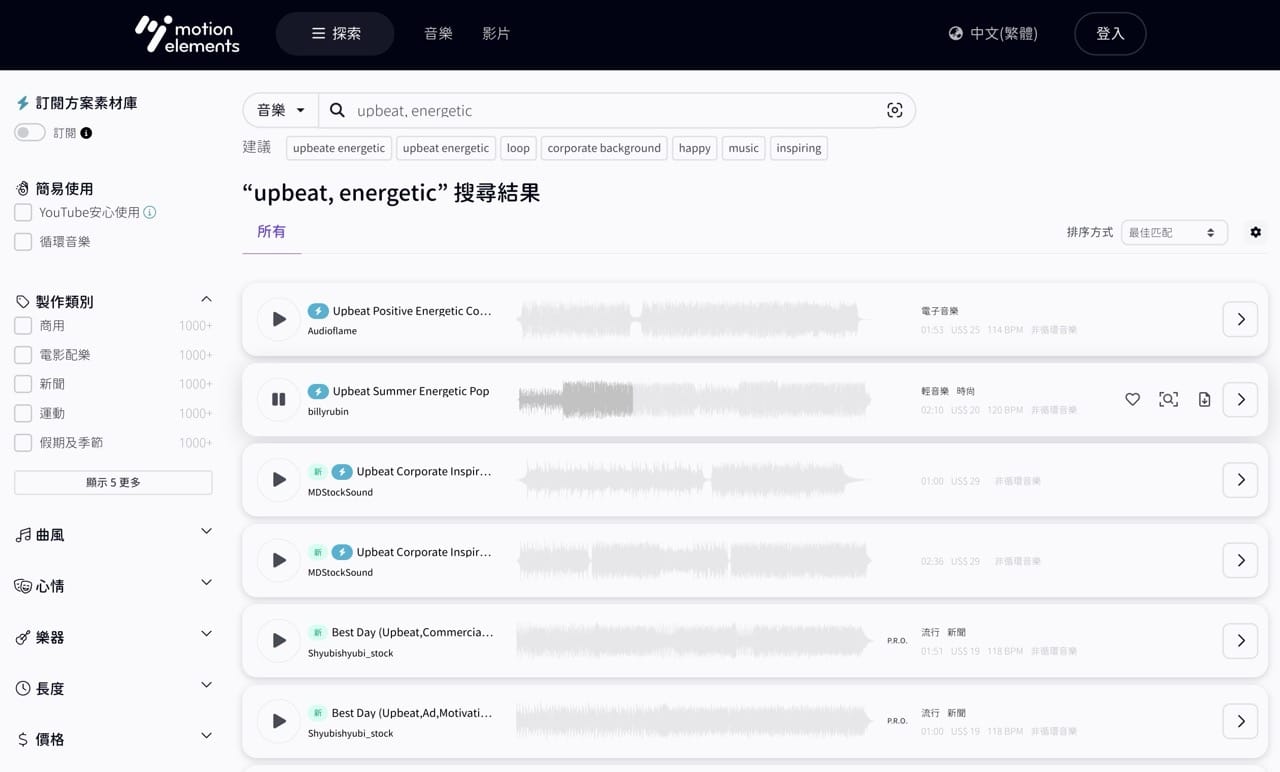Check the 假期及季節 category checkbox
Image resolution: width=1280 pixels, height=772 pixels.
(23, 443)
